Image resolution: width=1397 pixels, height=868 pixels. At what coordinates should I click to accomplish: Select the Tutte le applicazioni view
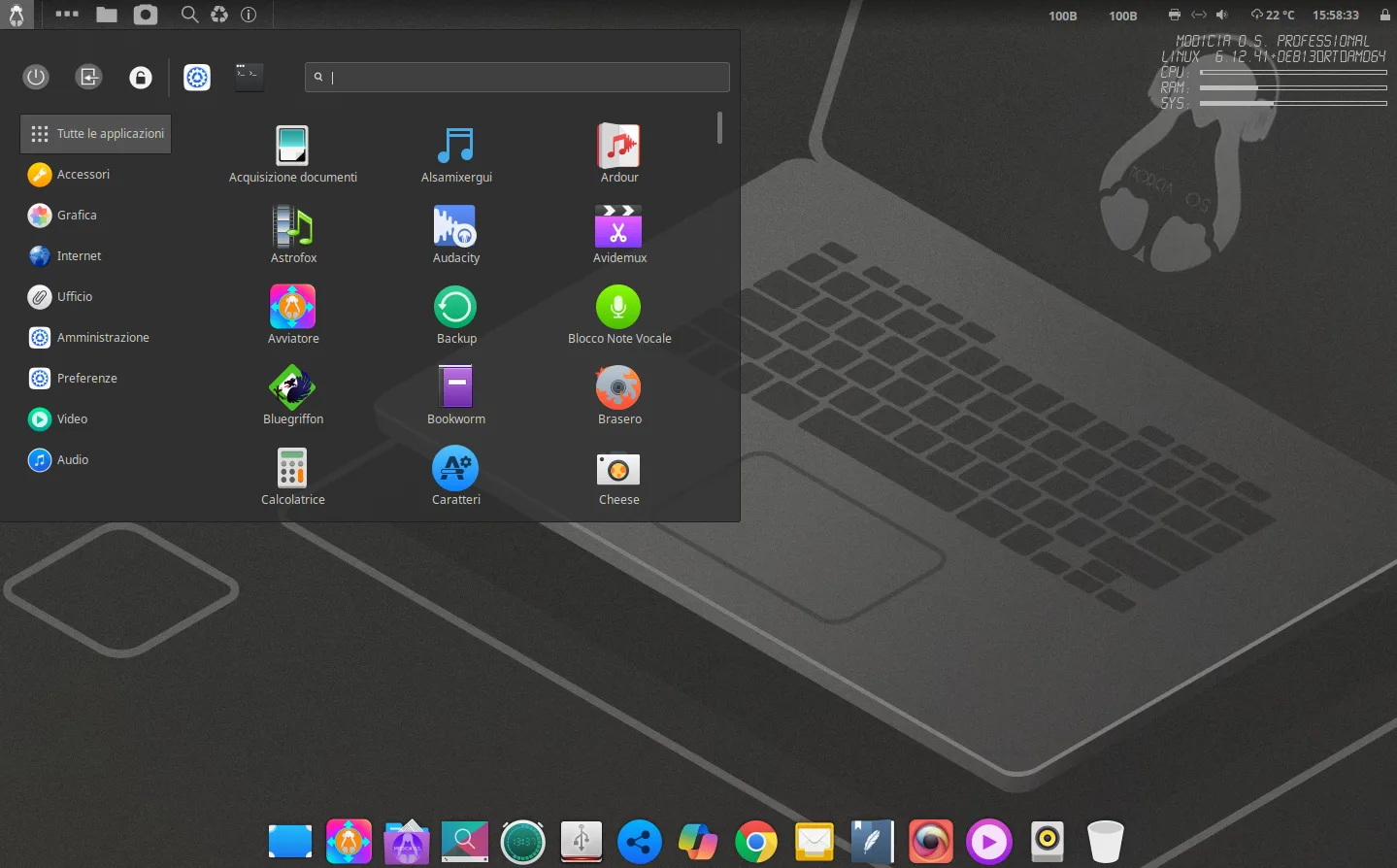tap(95, 133)
